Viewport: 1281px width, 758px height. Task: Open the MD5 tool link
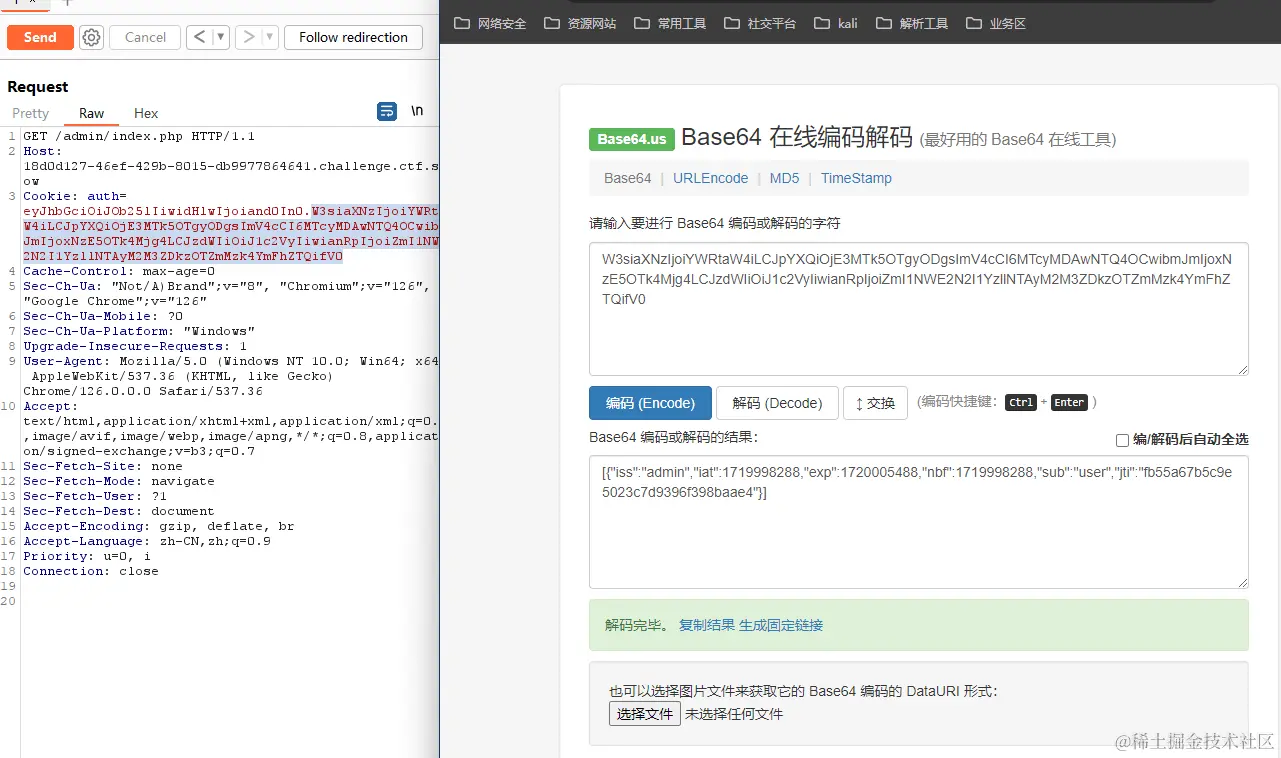pyautogui.click(x=784, y=178)
